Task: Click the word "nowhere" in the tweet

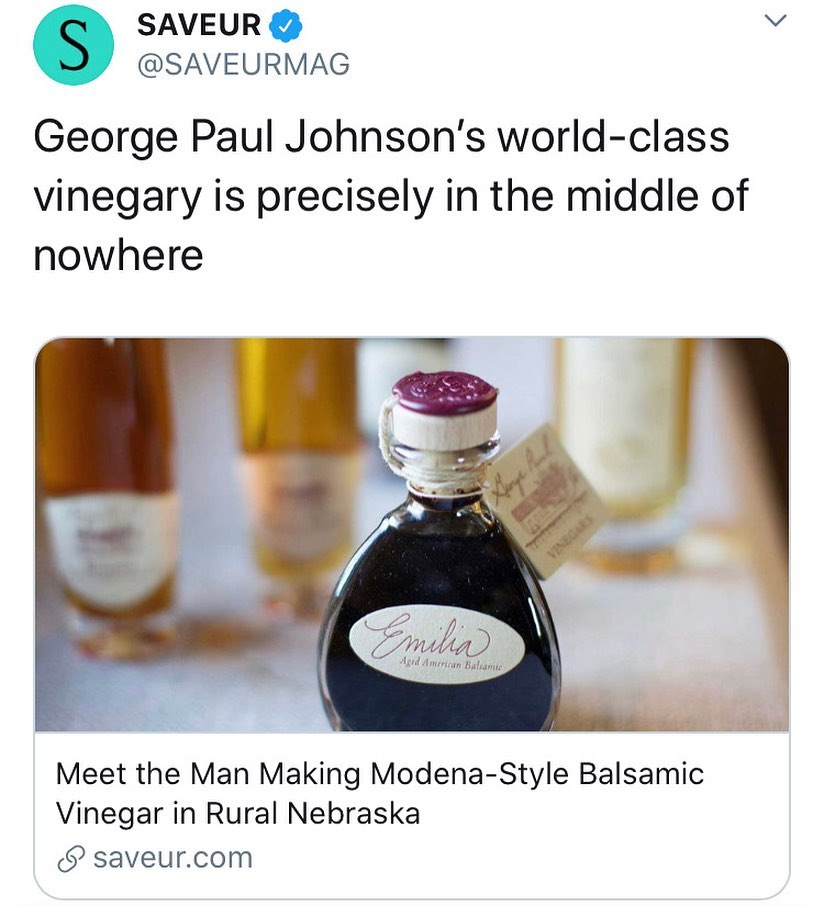Action: tap(118, 255)
